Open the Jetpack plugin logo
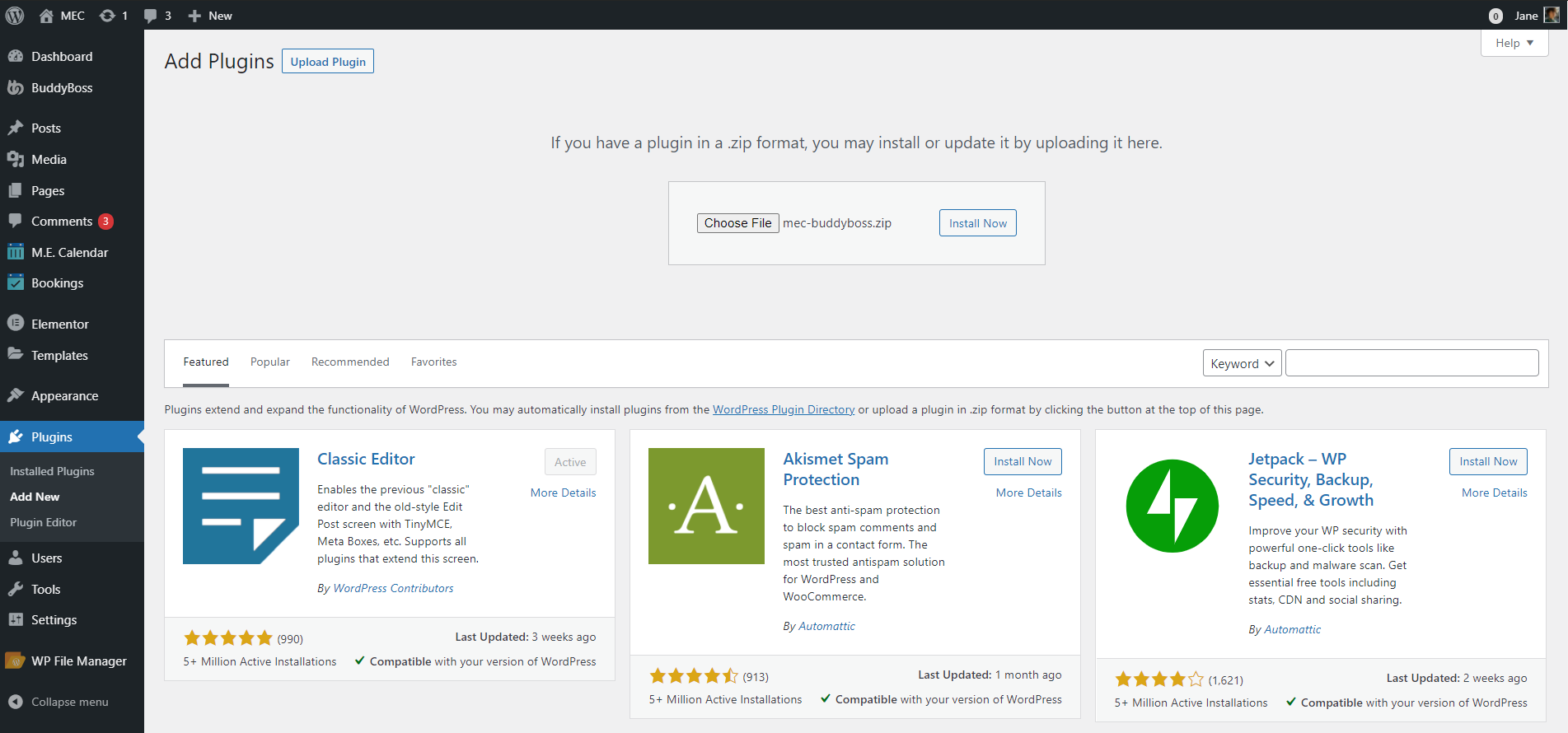1568x733 pixels. 1172,506
